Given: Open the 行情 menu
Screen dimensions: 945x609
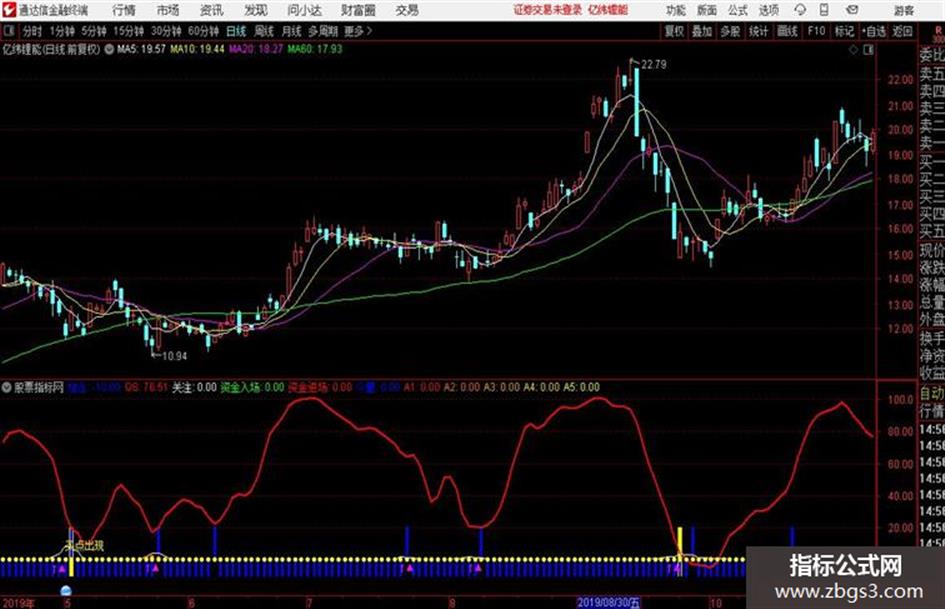Looking at the screenshot, I should [x=124, y=10].
